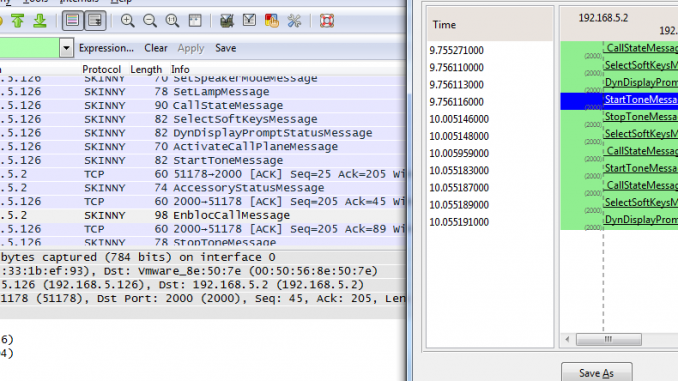
Task: Open the capture filters icon
Action: click(x=227, y=21)
